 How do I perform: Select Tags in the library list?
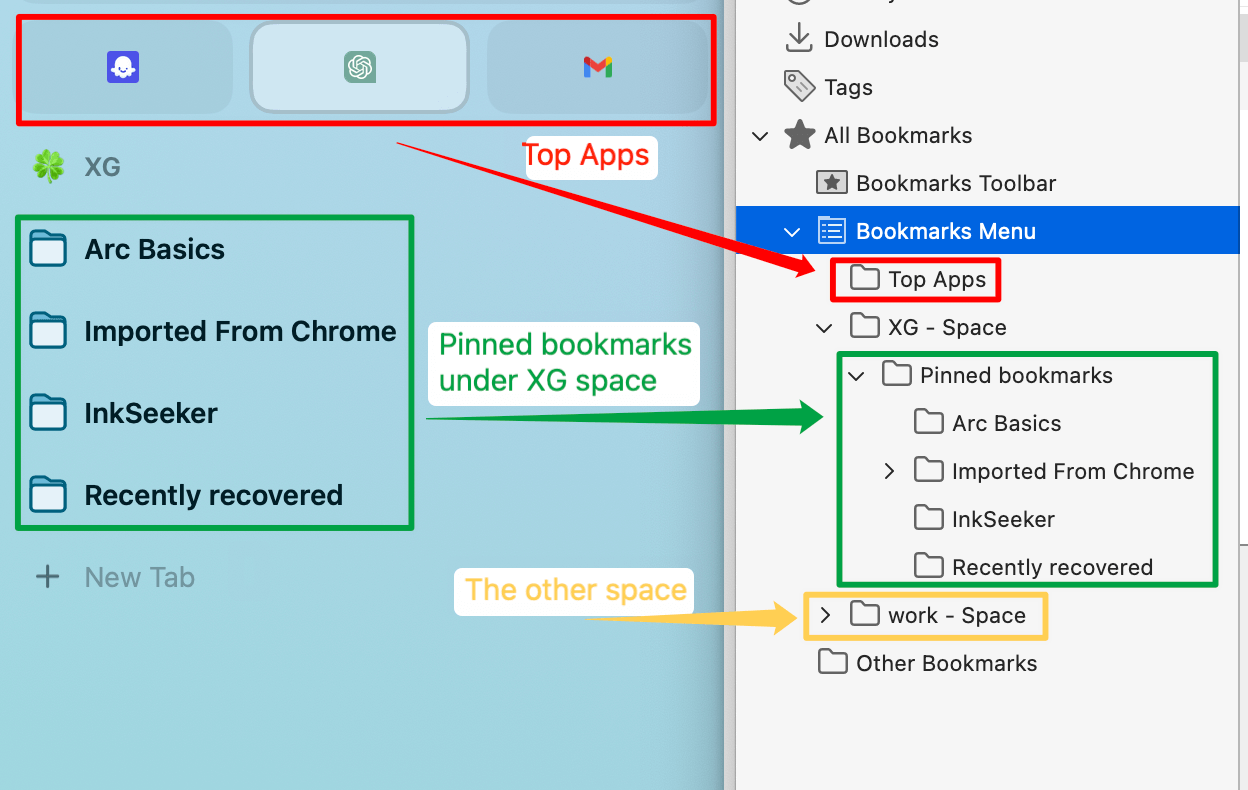(x=848, y=87)
